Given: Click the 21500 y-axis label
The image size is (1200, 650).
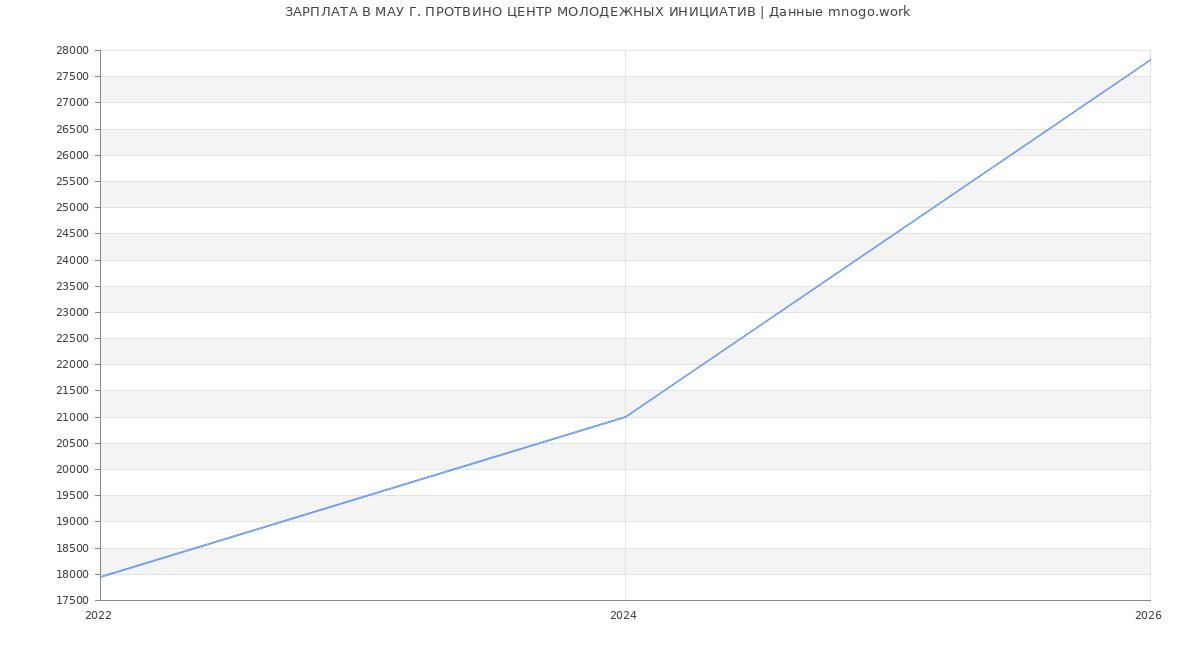Looking at the screenshot, I should click(x=72, y=391).
